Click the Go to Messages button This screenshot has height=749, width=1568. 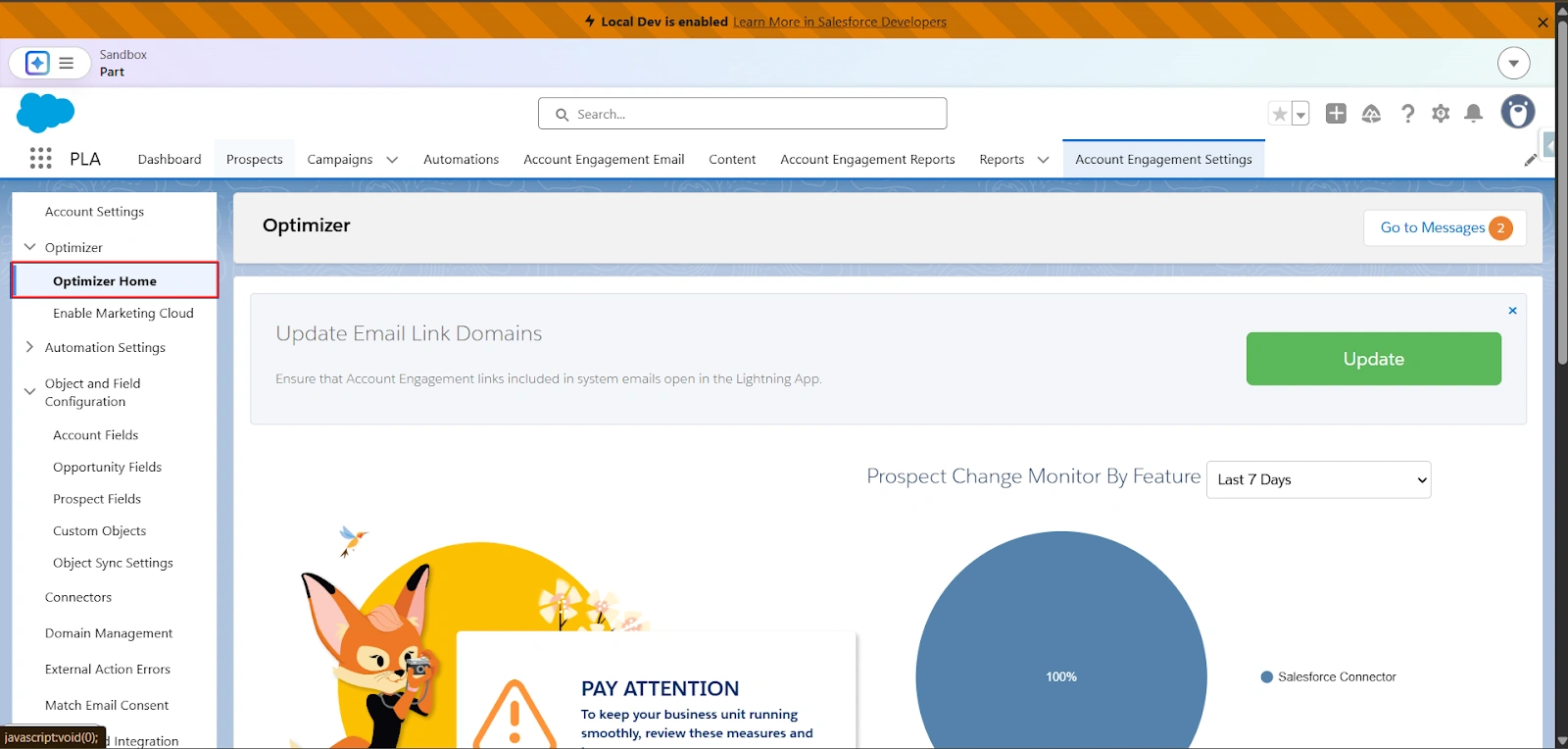(1445, 227)
